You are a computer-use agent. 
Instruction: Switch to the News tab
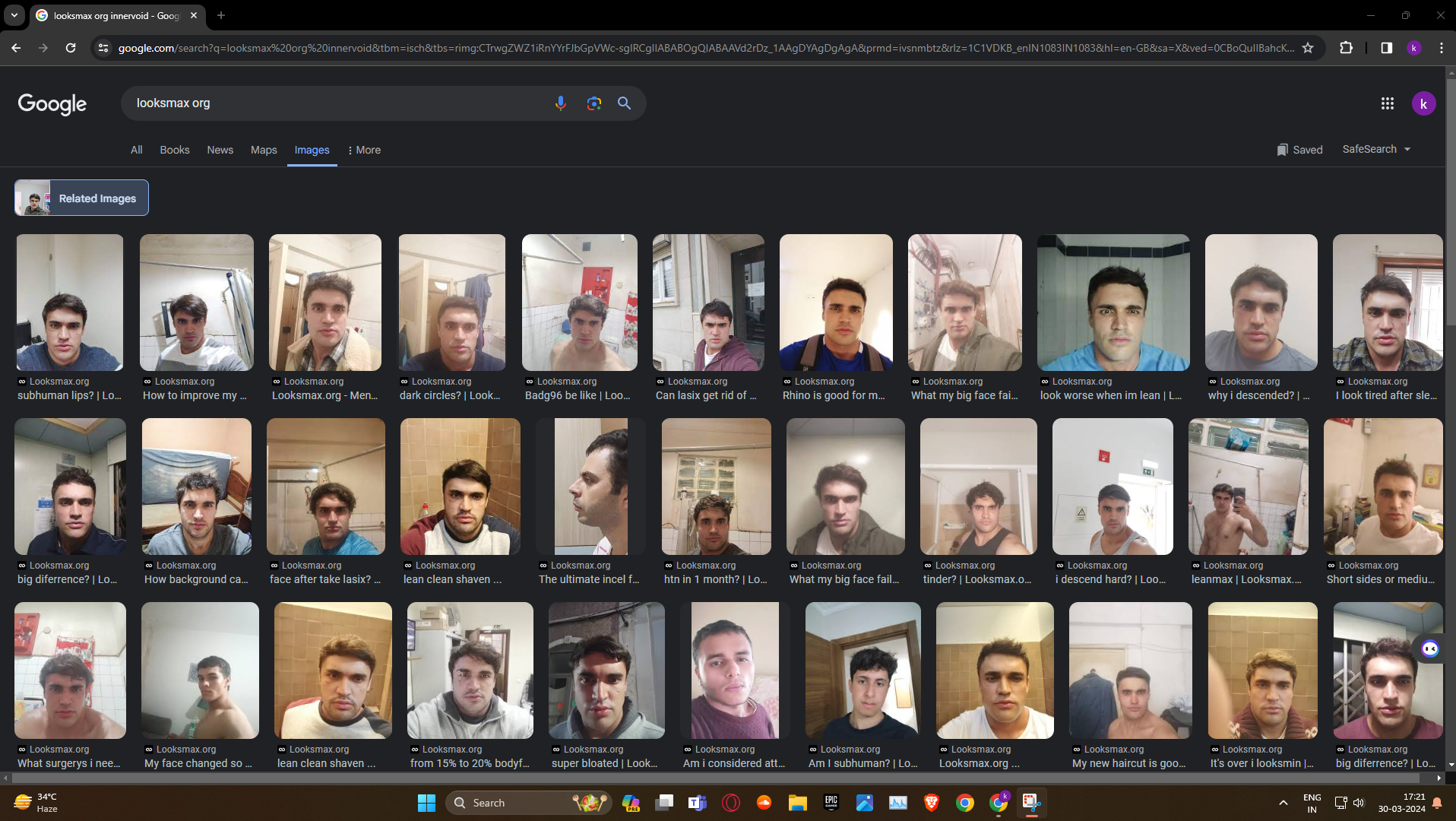(220, 150)
